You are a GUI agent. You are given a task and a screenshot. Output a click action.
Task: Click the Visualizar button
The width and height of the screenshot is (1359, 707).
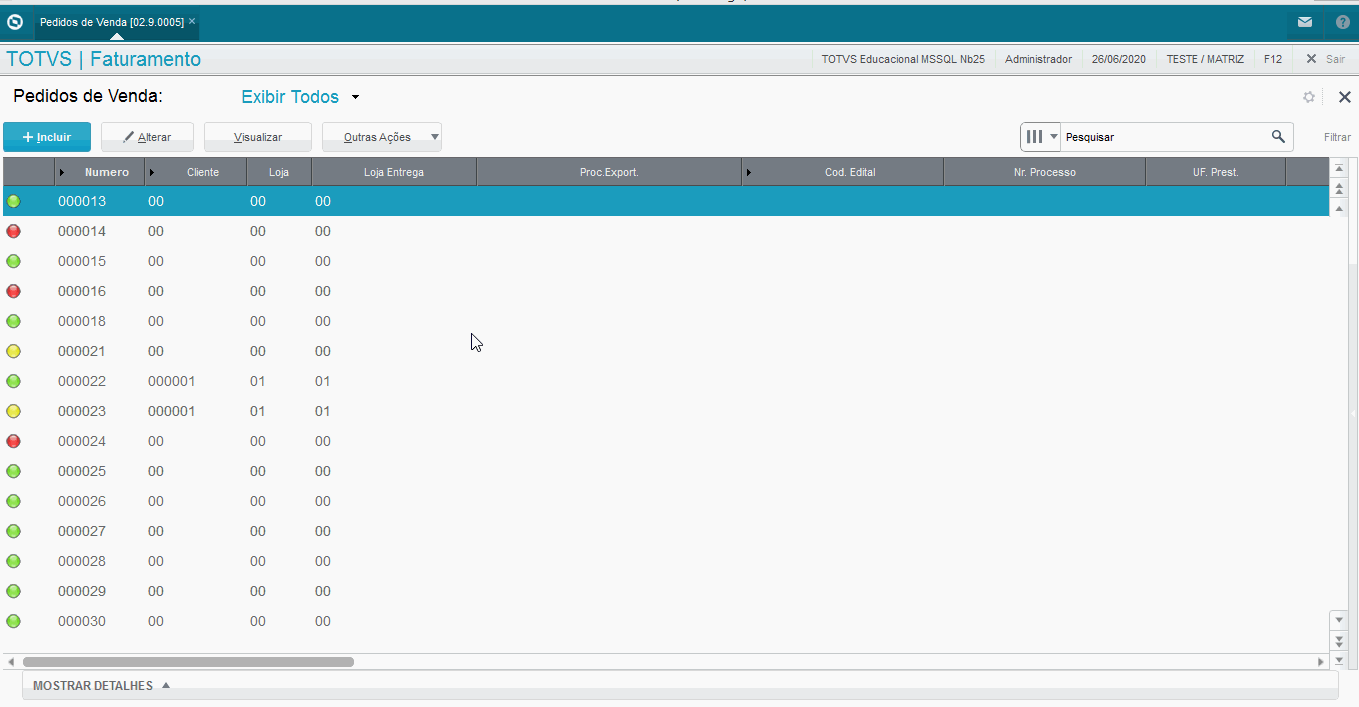pos(258,137)
